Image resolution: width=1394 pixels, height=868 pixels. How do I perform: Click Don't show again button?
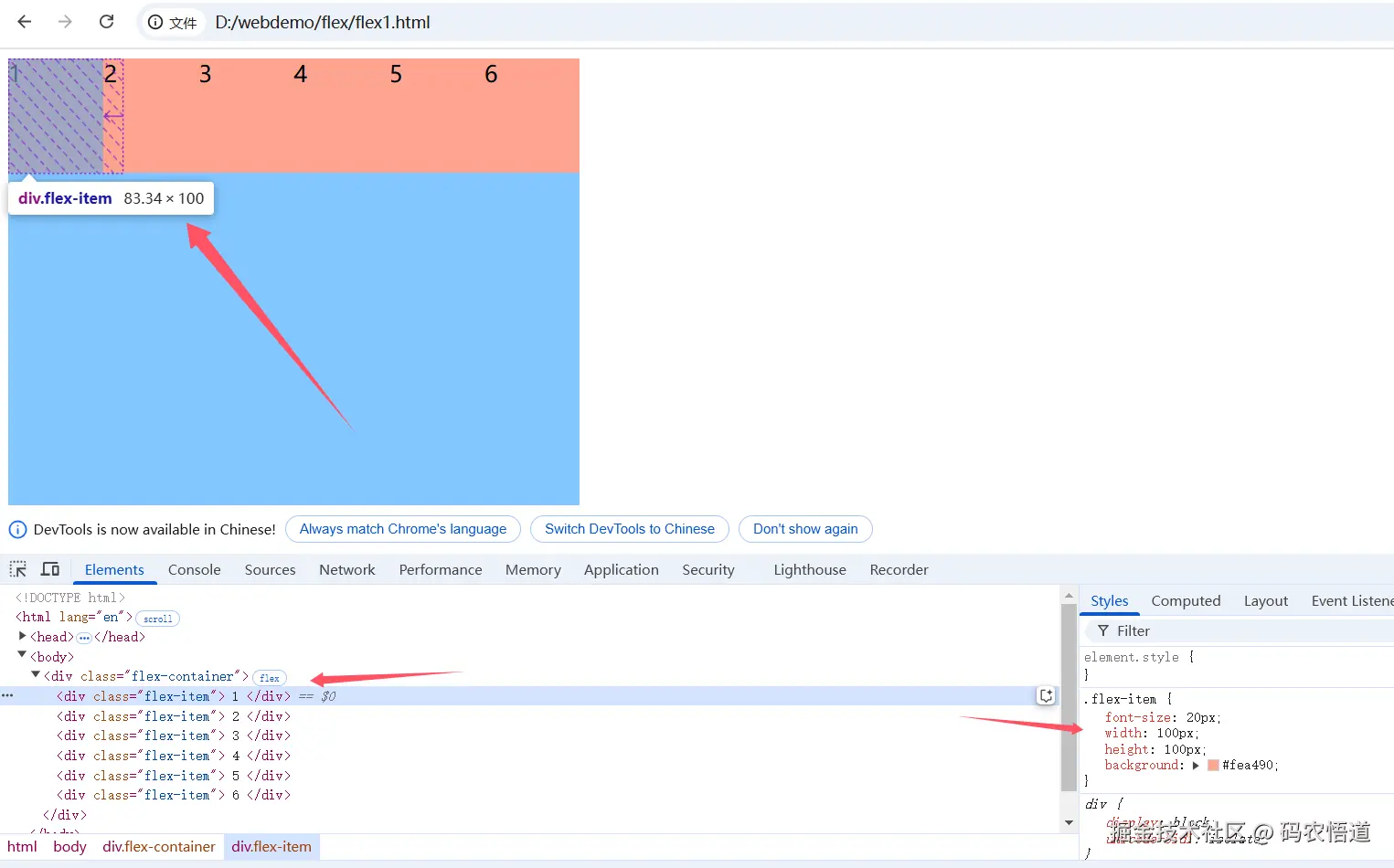pos(805,529)
